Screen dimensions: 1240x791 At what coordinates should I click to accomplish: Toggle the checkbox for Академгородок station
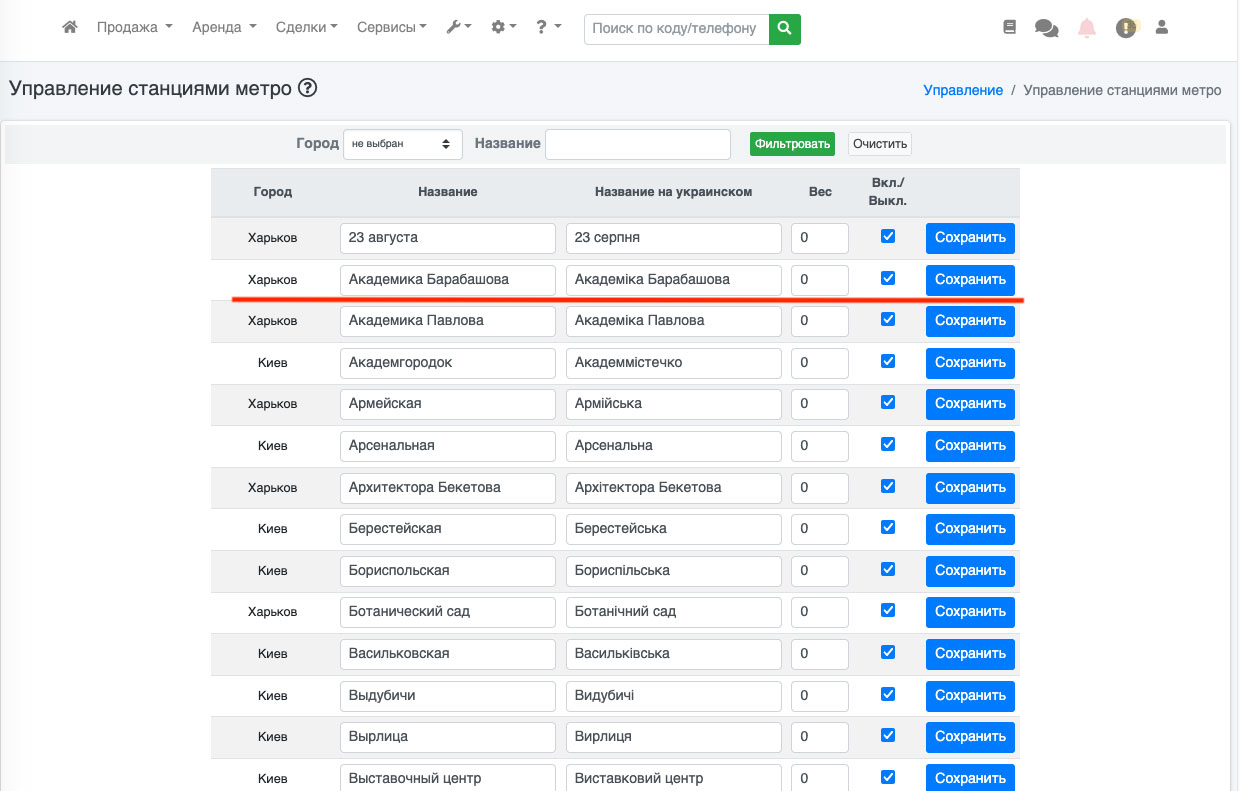tap(888, 361)
